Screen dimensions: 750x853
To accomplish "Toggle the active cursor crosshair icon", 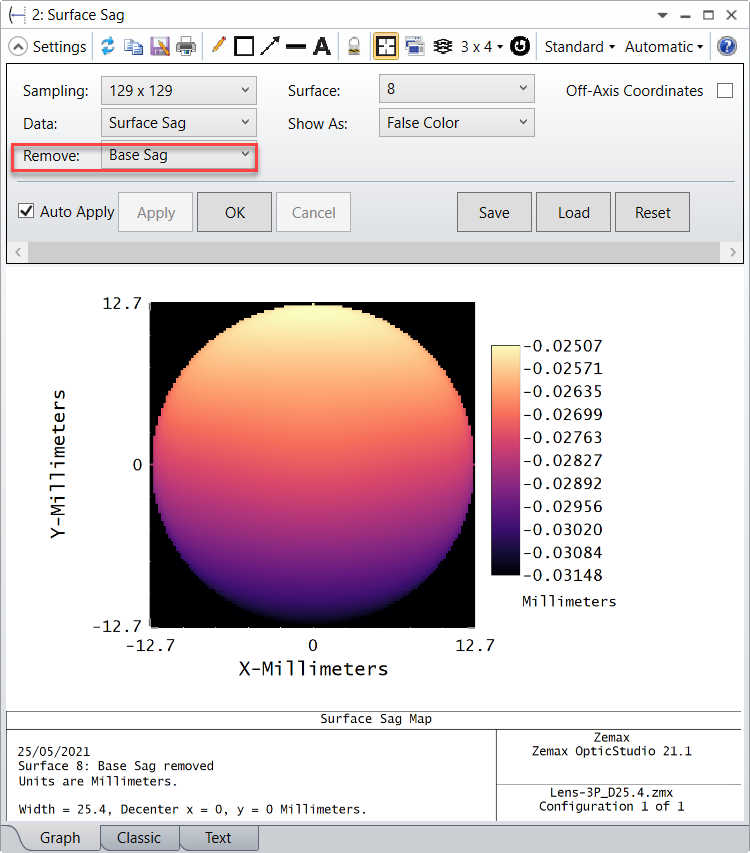I will point(386,46).
